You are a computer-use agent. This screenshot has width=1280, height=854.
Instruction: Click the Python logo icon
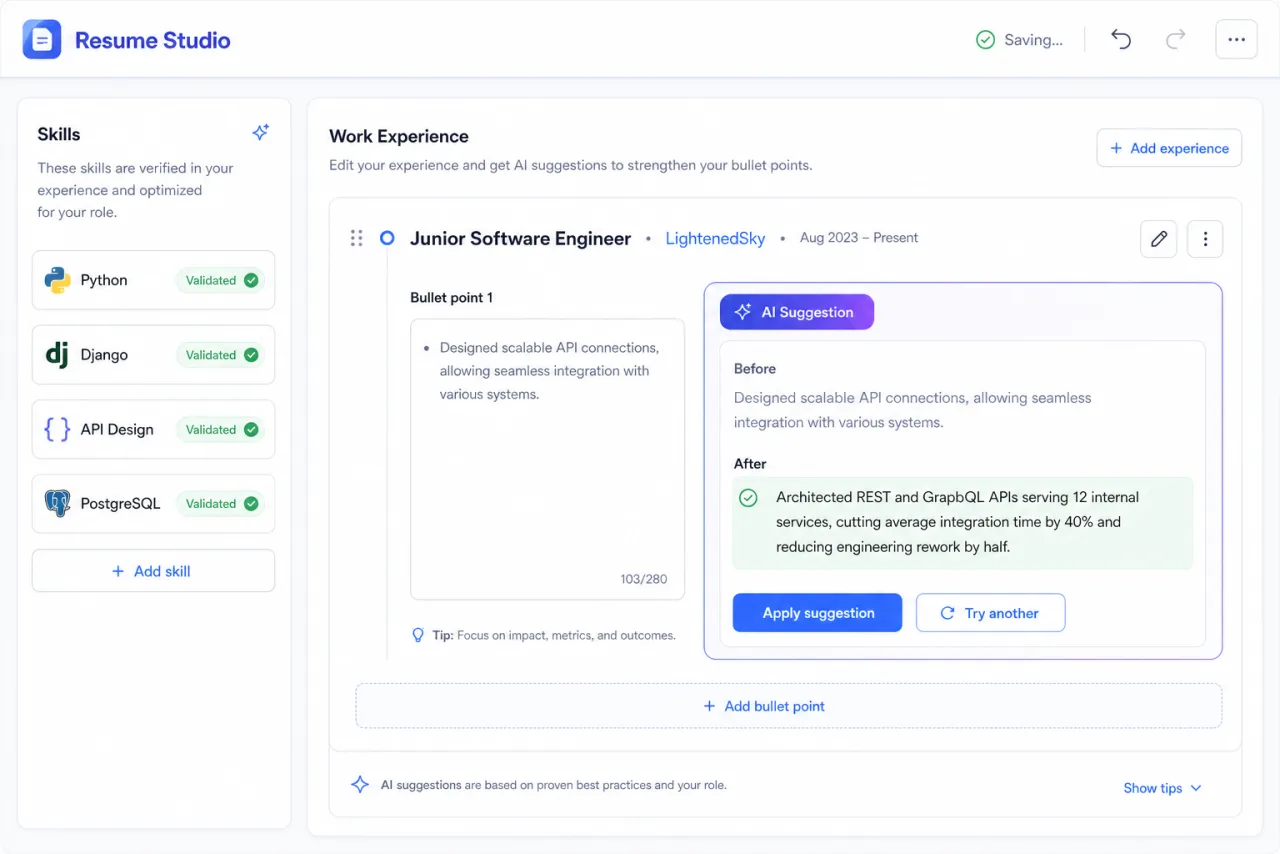click(x=57, y=280)
